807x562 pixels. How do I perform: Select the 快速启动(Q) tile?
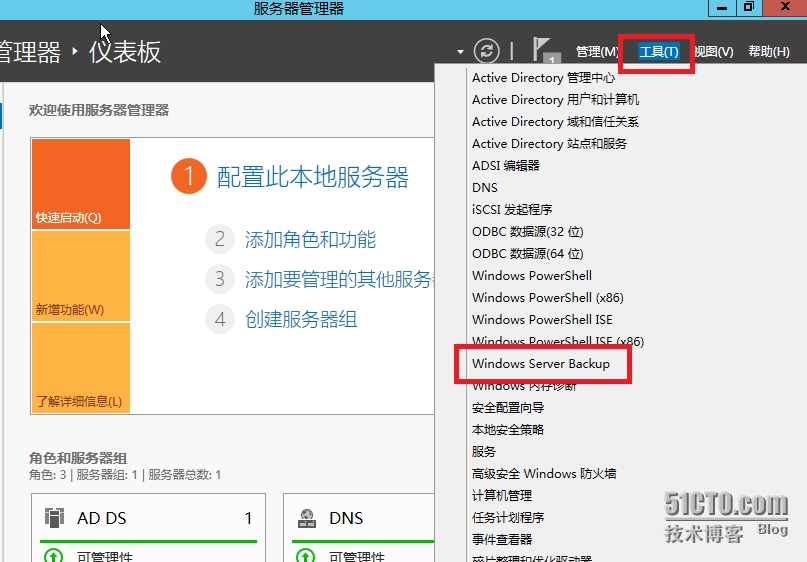81,184
